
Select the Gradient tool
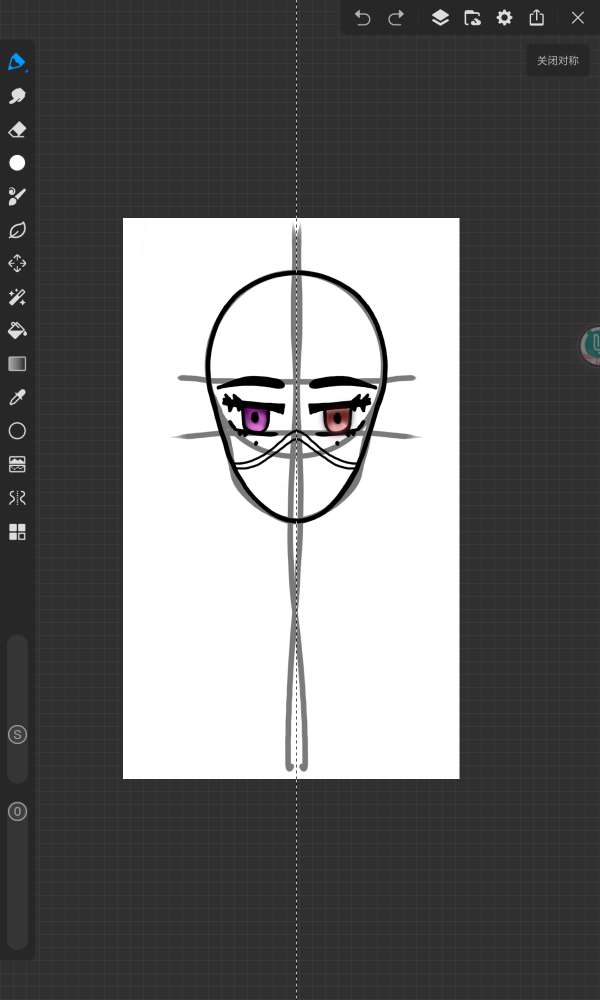click(17, 364)
